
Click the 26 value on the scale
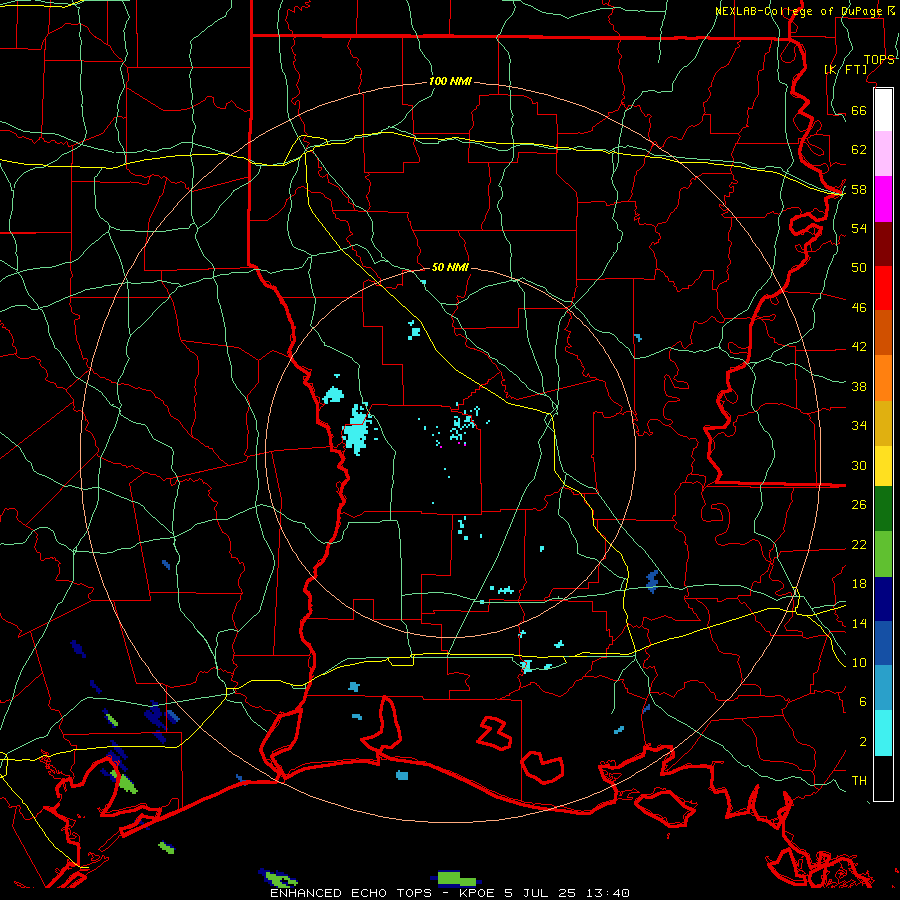859,505
